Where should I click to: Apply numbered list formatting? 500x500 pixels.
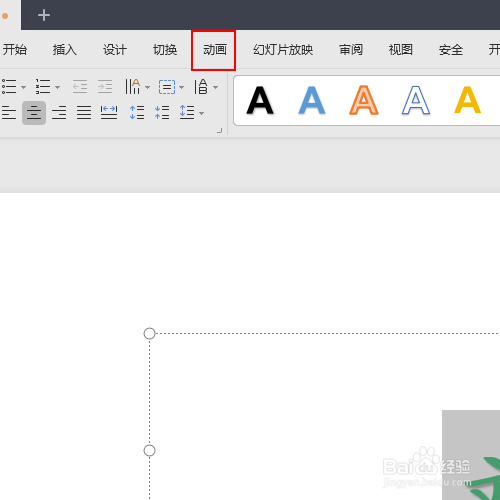point(43,87)
